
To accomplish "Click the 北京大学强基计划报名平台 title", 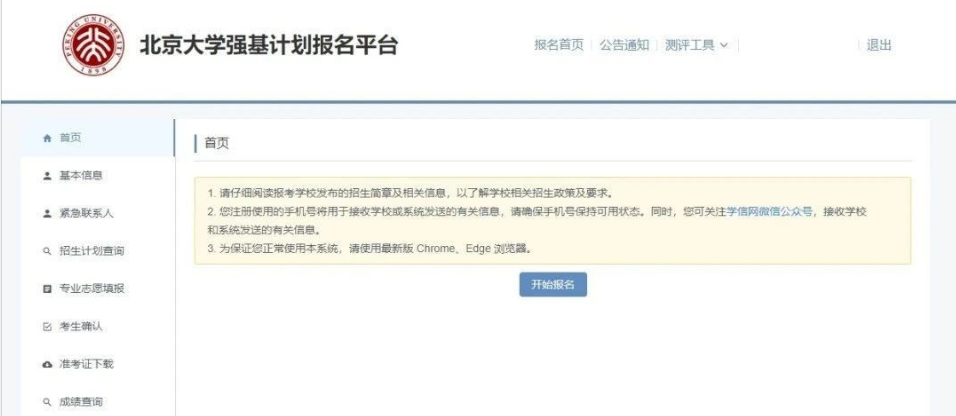I will 268,45.
